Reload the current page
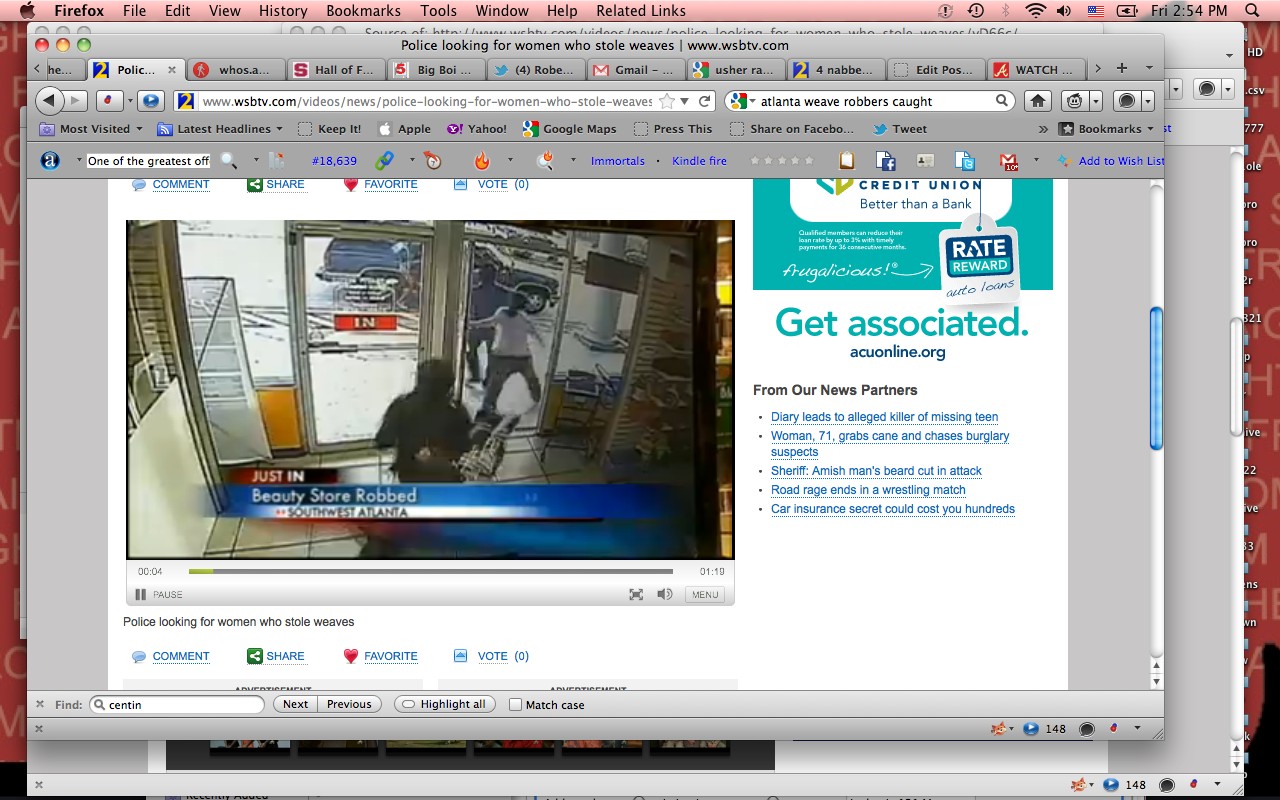1280x800 pixels. (705, 101)
